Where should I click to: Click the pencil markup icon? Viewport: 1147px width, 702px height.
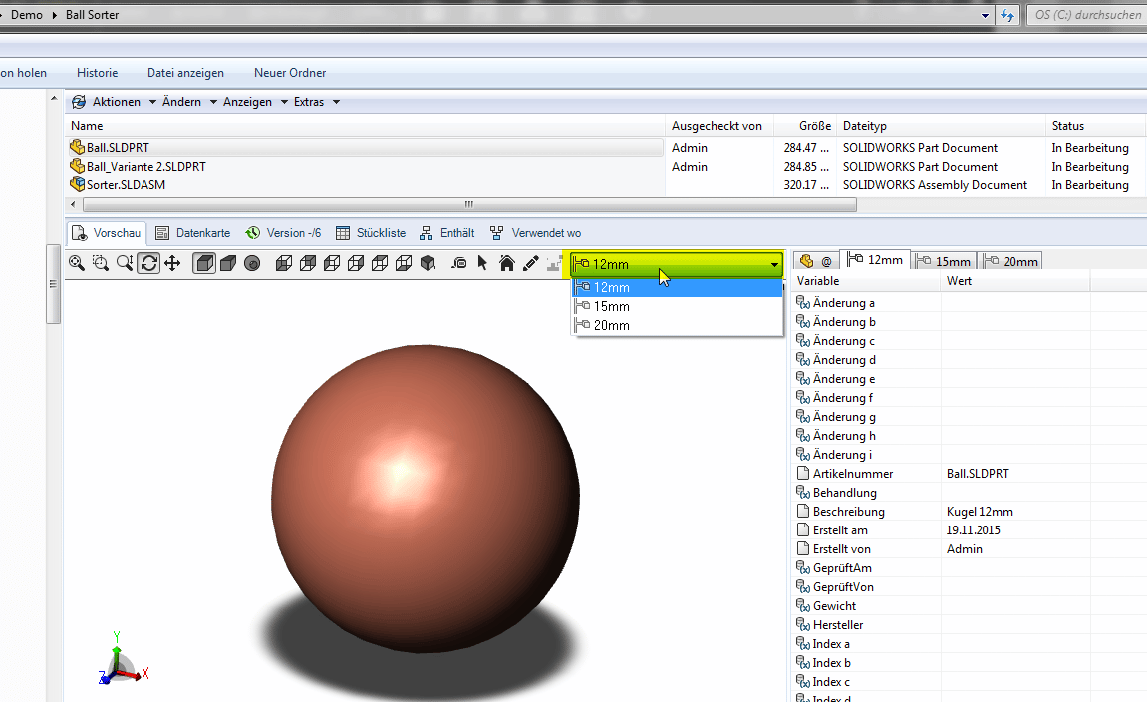point(531,263)
